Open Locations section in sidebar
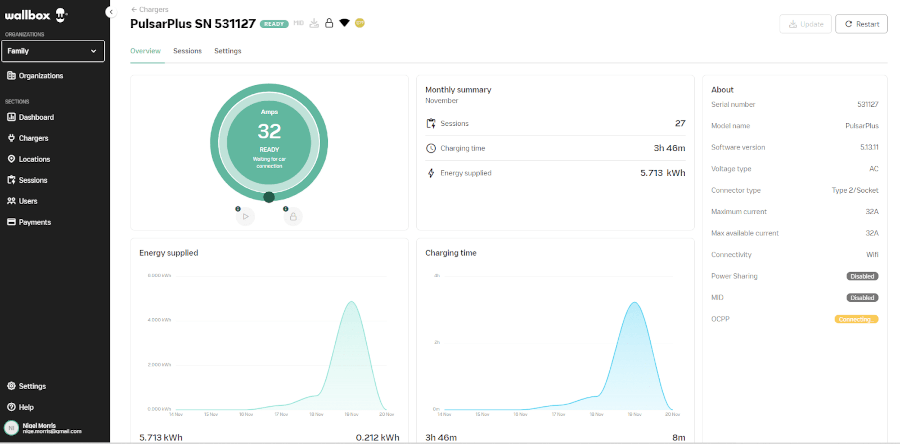The height and width of the screenshot is (444, 900). (x=29, y=159)
